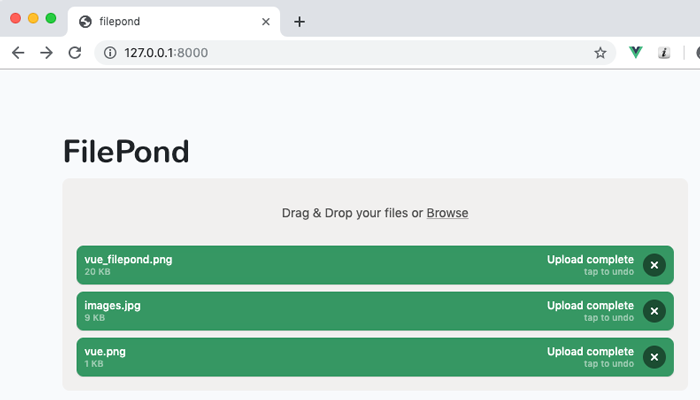The width and height of the screenshot is (700, 400).
Task: Go back to the previous page
Action: coord(18,53)
